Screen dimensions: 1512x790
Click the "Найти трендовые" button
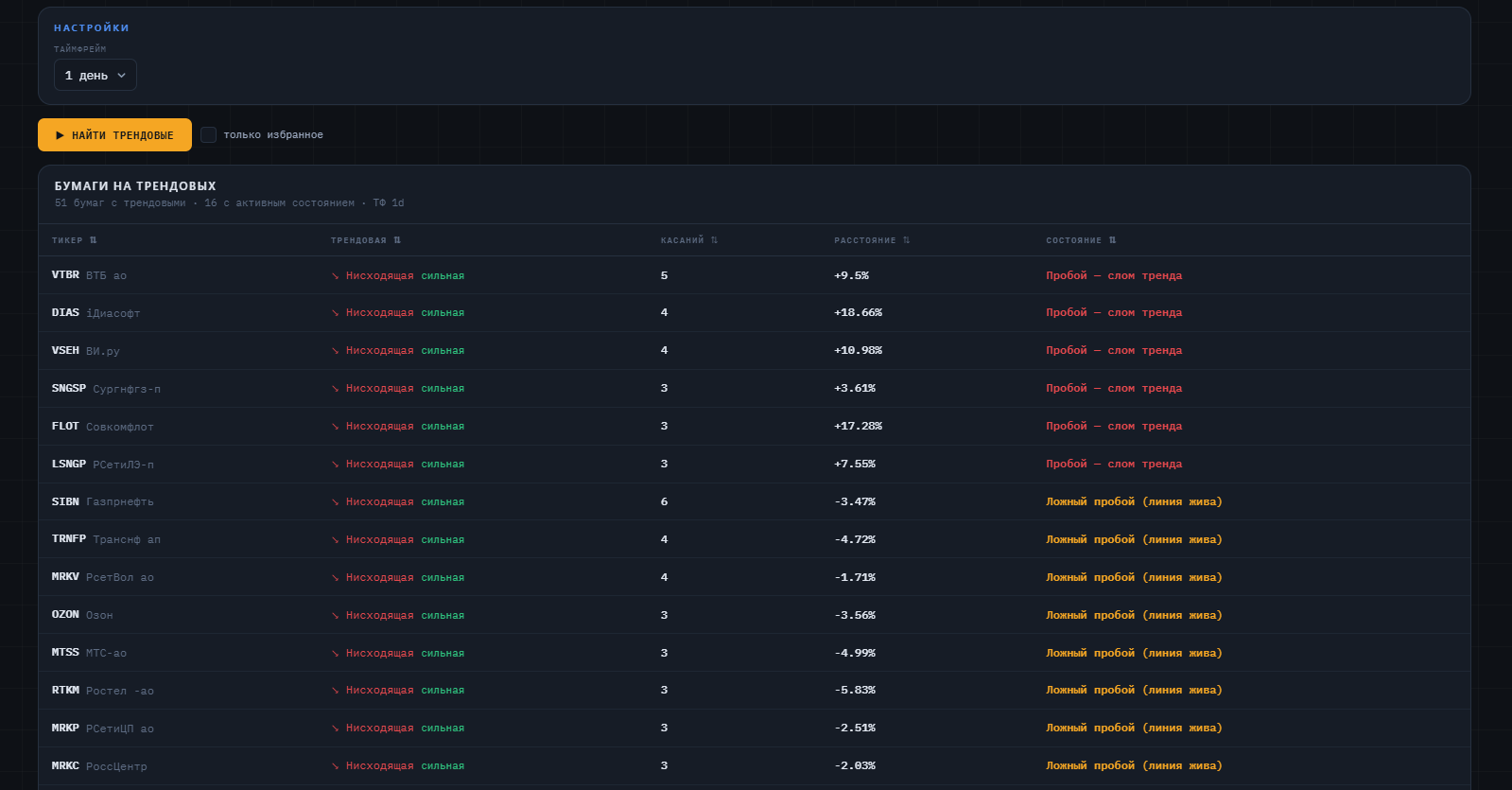(114, 134)
